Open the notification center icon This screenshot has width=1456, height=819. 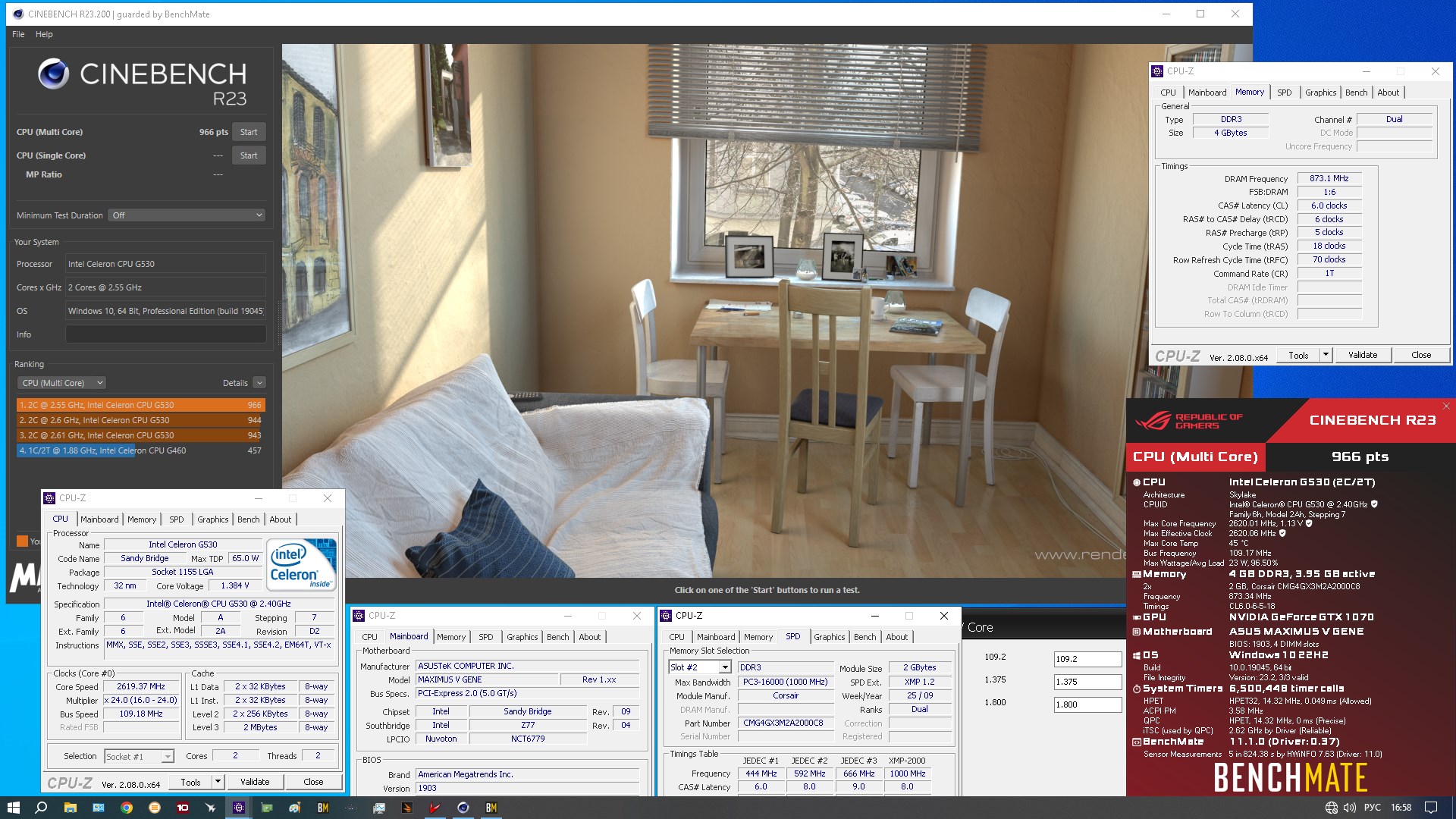click(1431, 808)
